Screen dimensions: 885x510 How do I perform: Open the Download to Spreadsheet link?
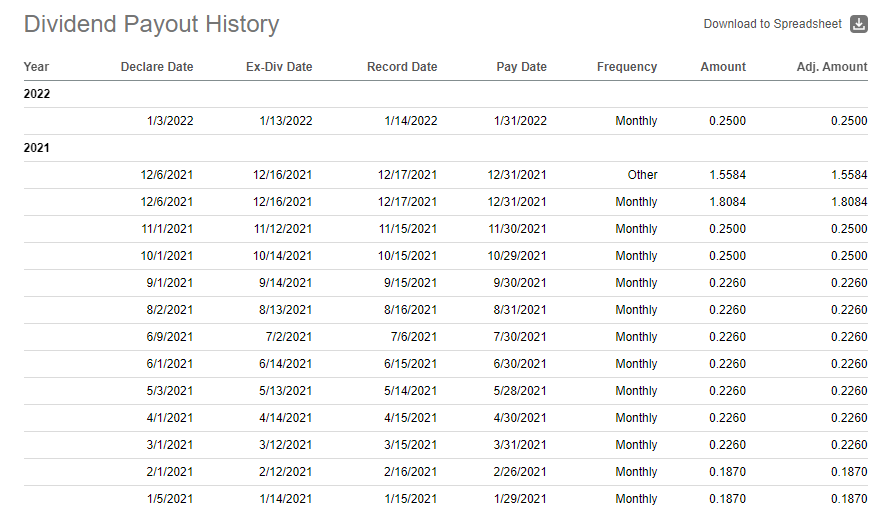772,24
